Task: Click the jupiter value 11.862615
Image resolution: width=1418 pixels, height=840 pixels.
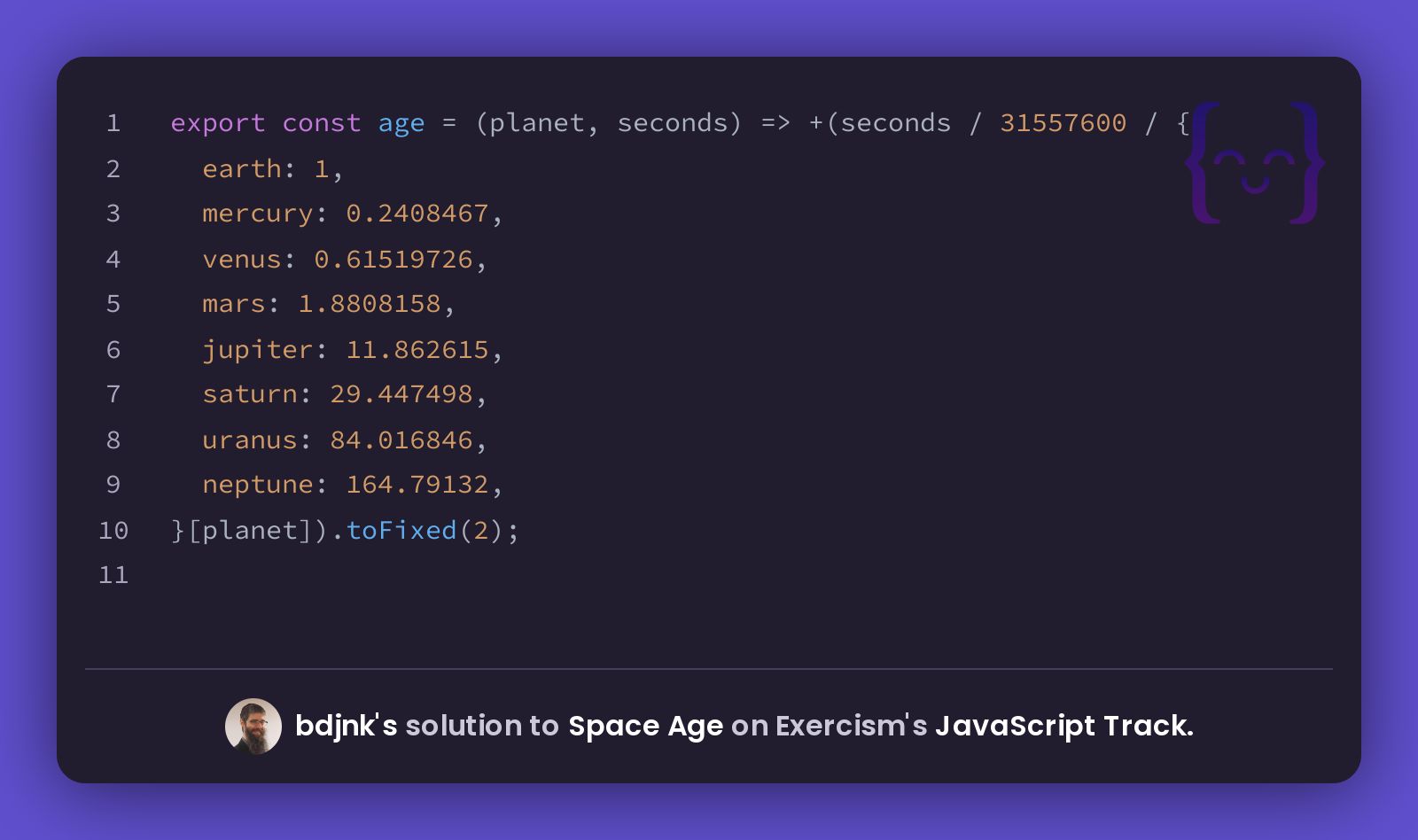Action: click(x=417, y=350)
